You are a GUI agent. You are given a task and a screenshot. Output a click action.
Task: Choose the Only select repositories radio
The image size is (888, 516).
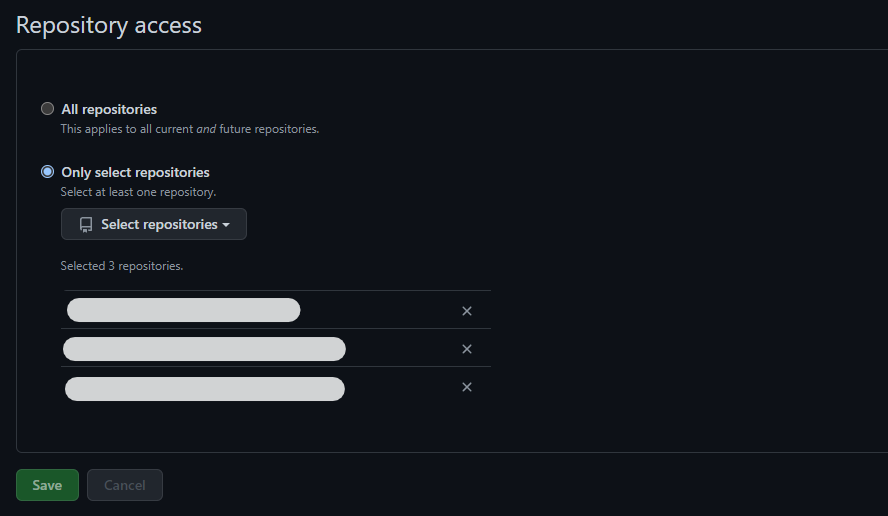[x=47, y=172]
